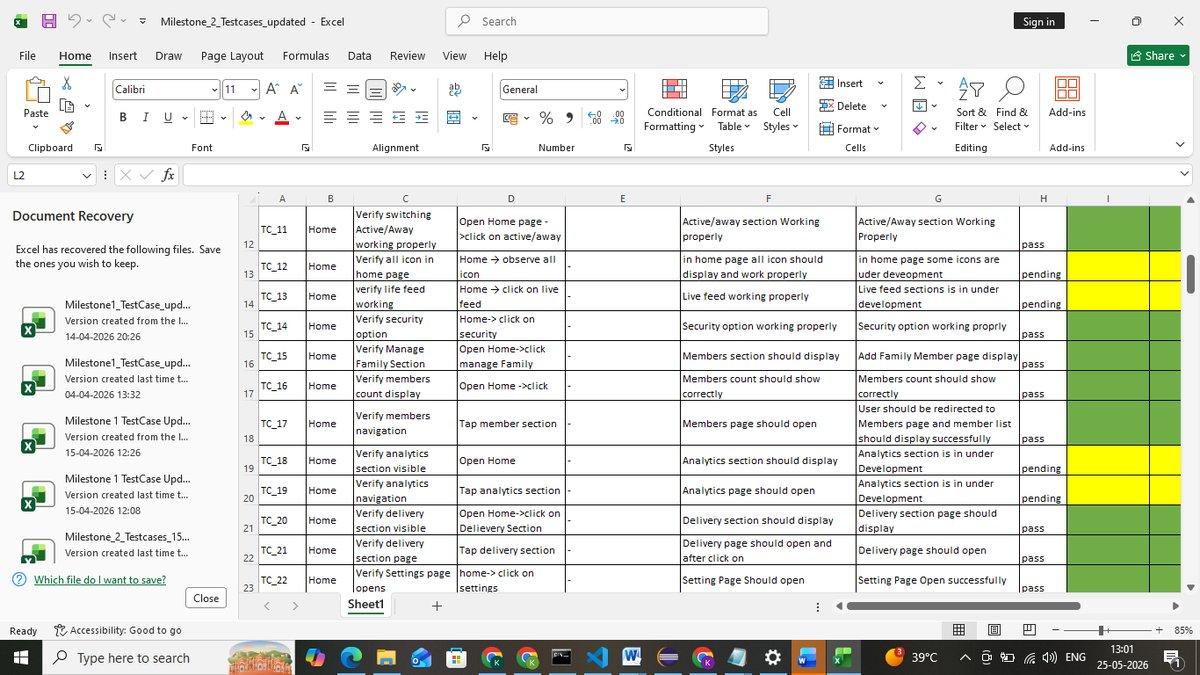Switch to the Insert tab

(123, 56)
